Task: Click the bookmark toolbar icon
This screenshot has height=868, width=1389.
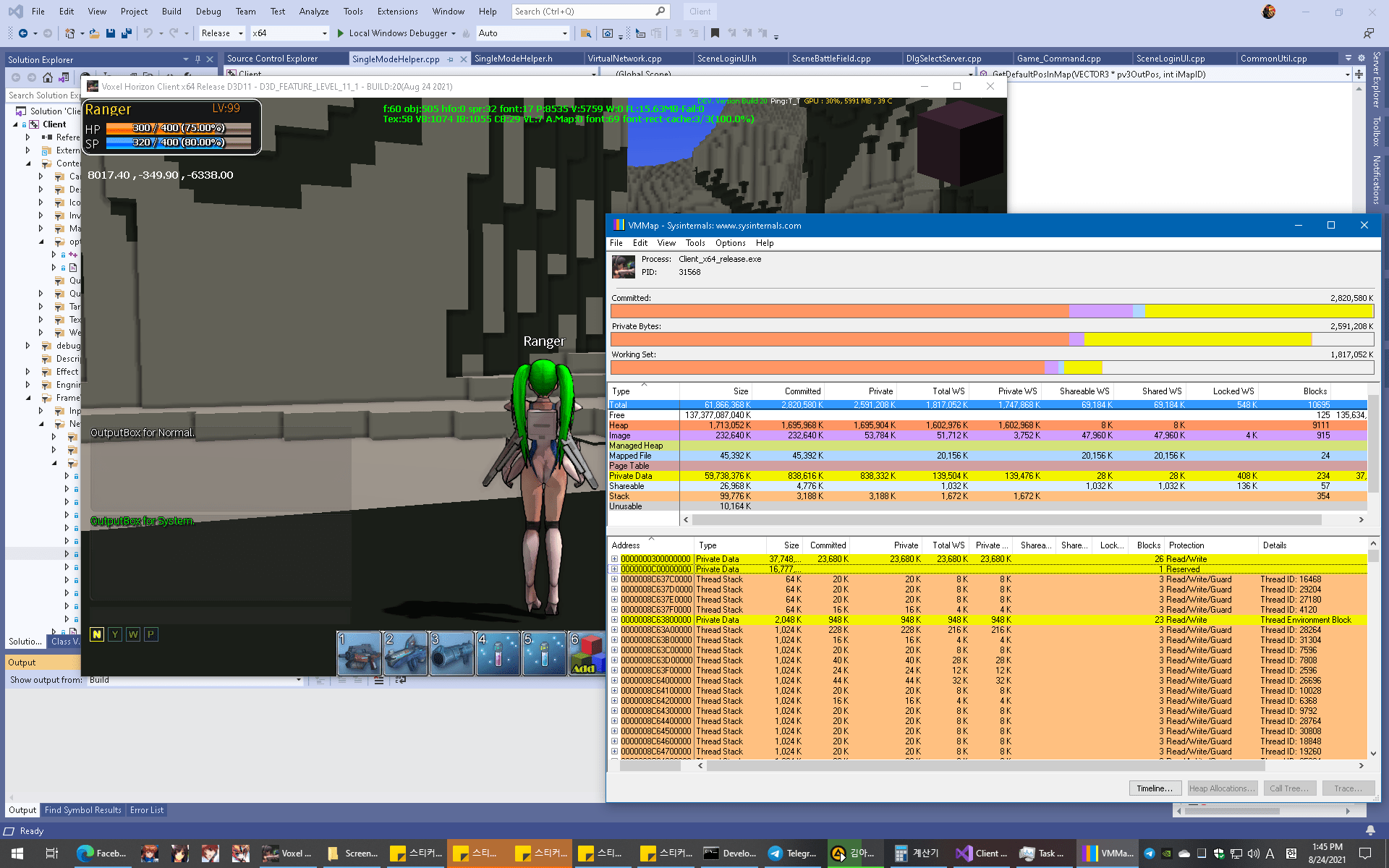Action: tap(715, 33)
